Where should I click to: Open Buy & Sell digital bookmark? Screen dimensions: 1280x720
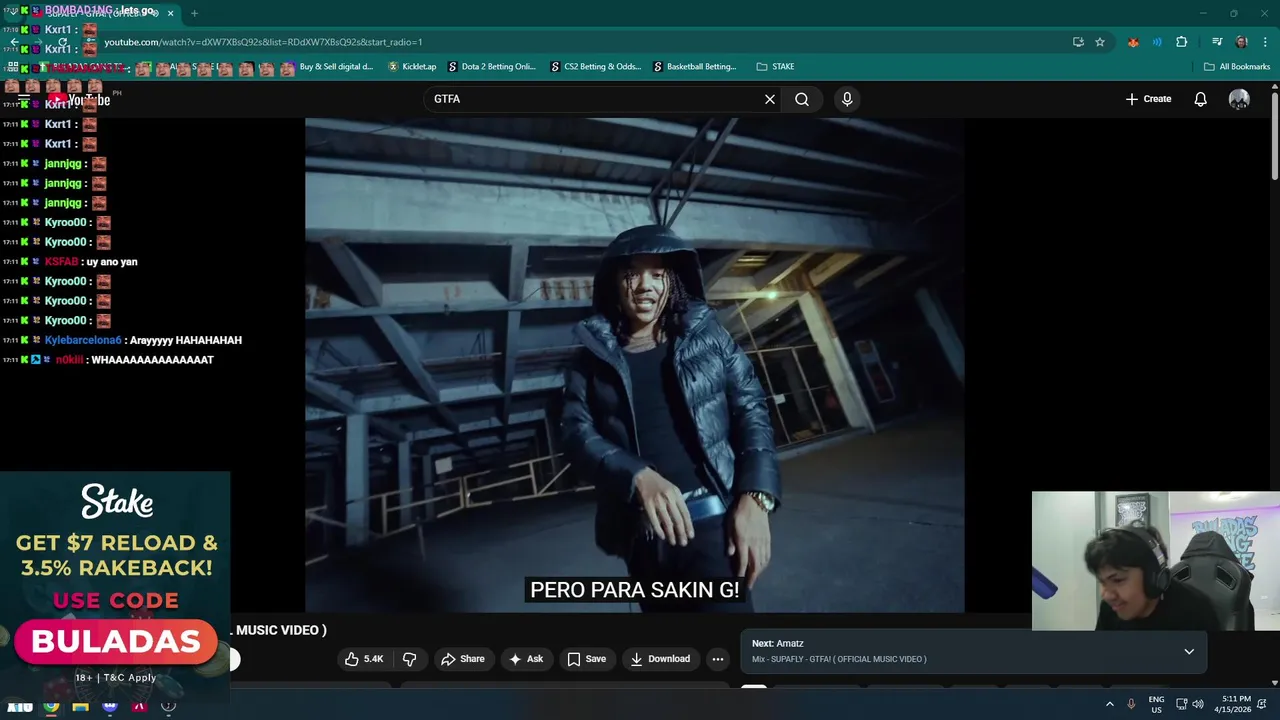[336, 67]
